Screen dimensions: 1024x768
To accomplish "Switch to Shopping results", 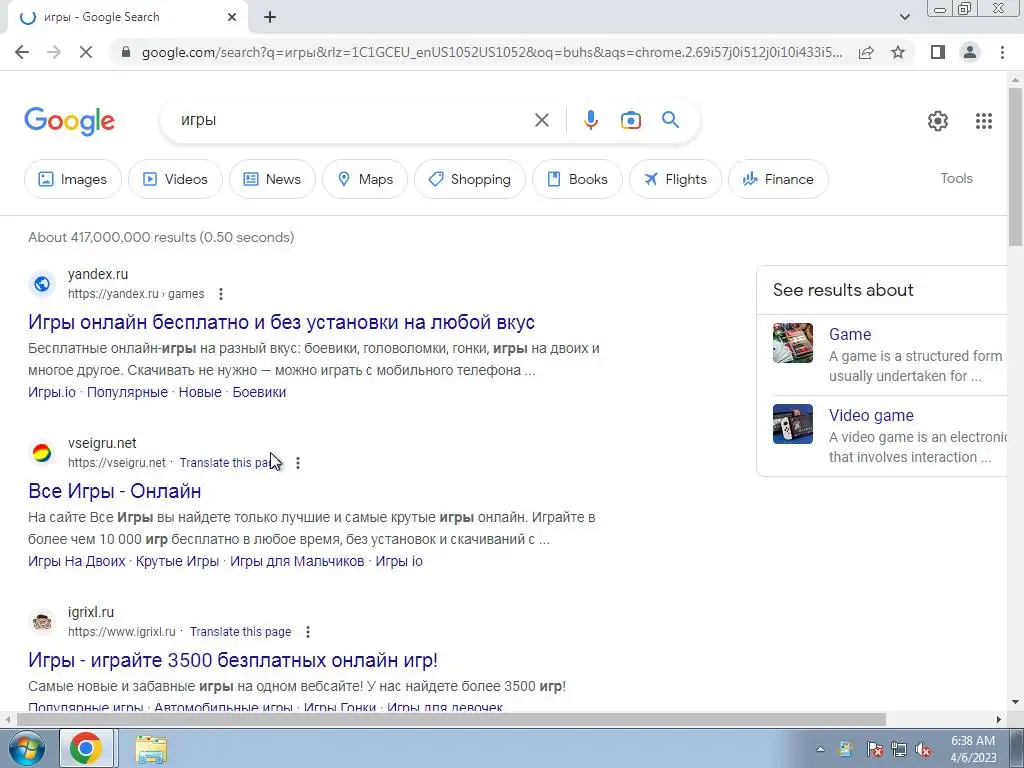I will 470,179.
